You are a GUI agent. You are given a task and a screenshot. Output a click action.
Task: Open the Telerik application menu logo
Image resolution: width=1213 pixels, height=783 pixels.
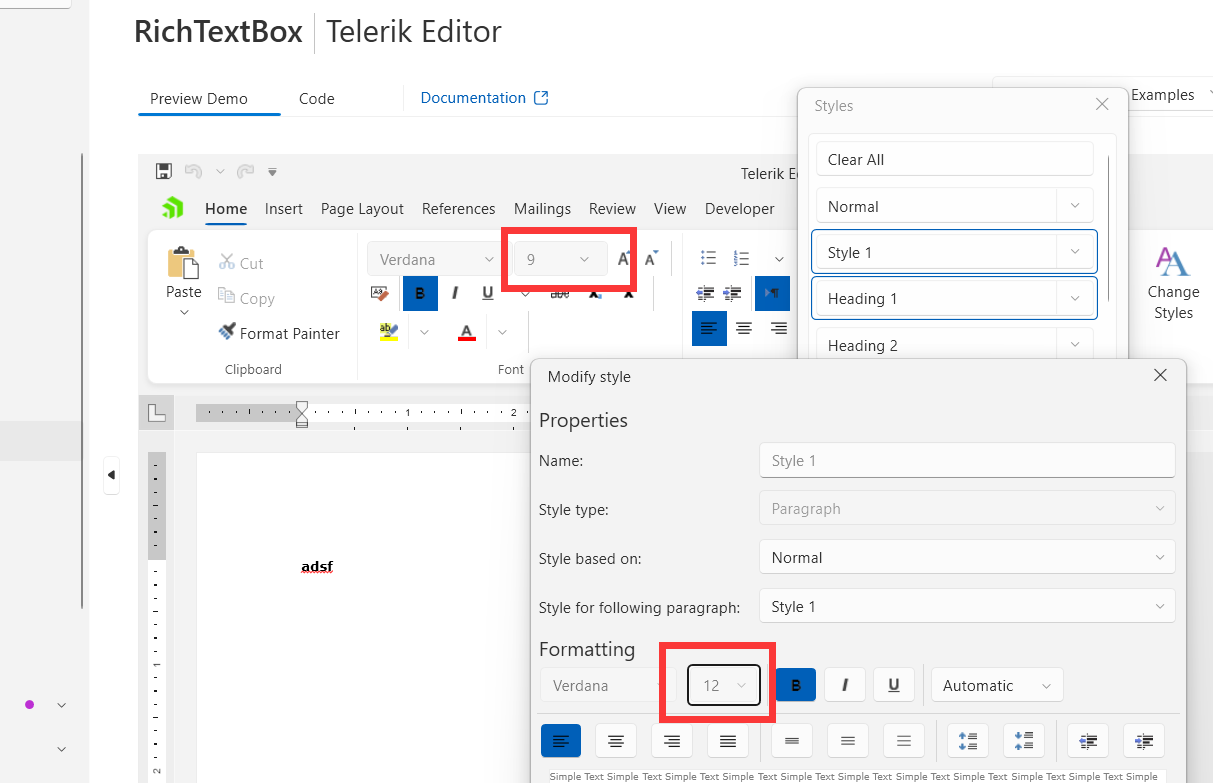tap(173, 208)
